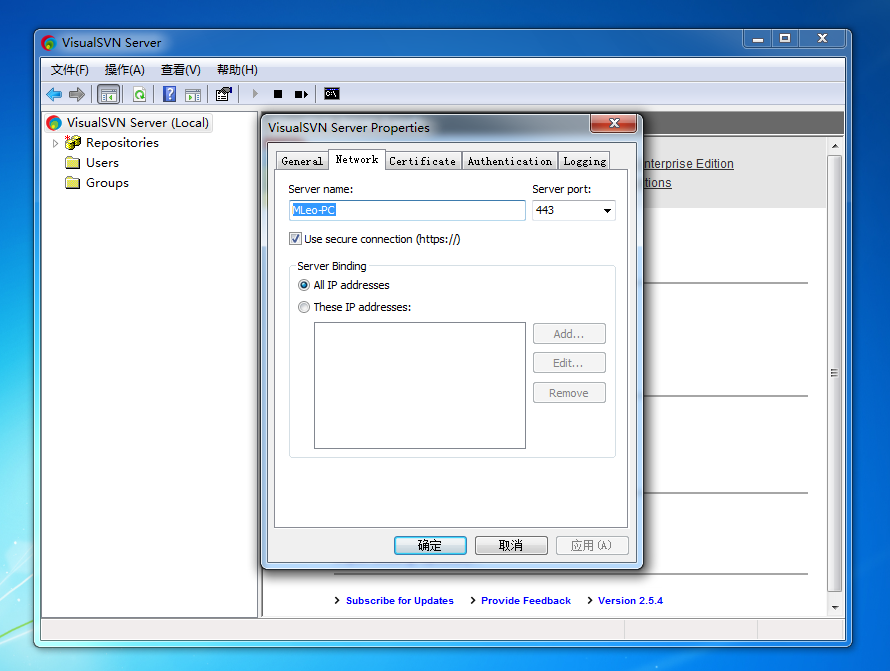Click the vertical scrollbar thumb

pos(835,374)
